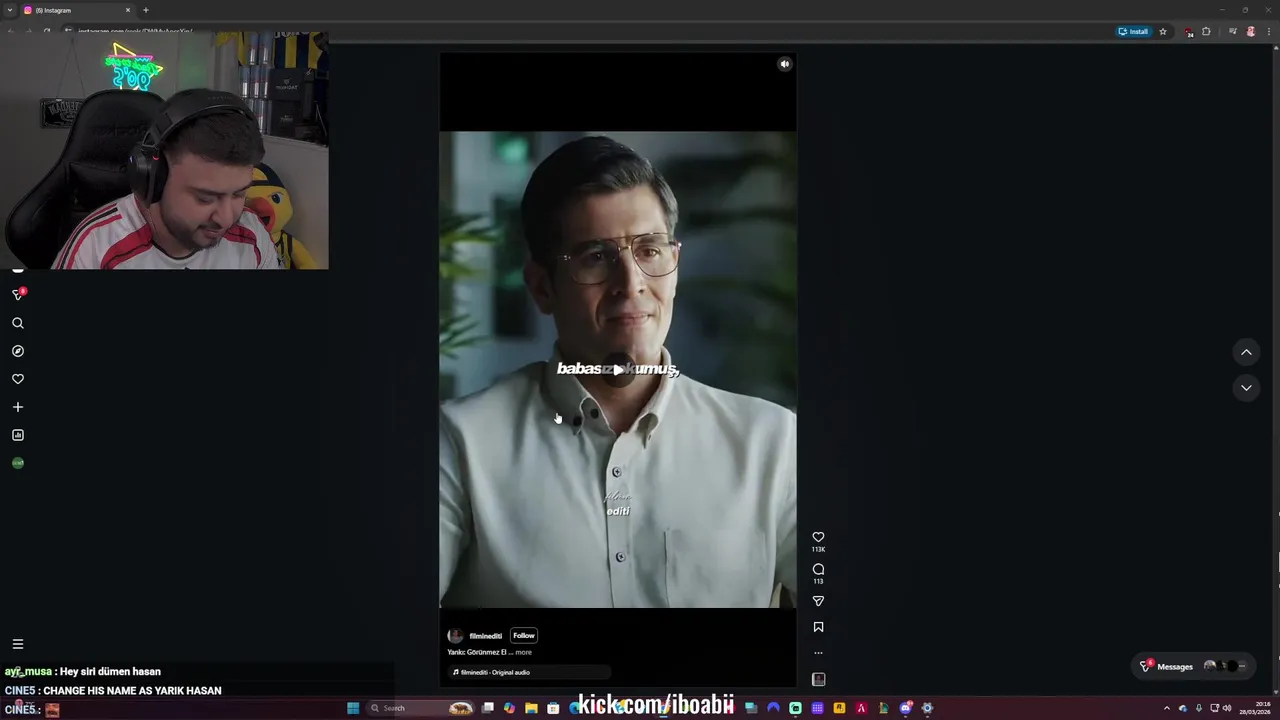This screenshot has height=720, width=1280.
Task: Open filminediti profile picture
Action: tap(455, 636)
